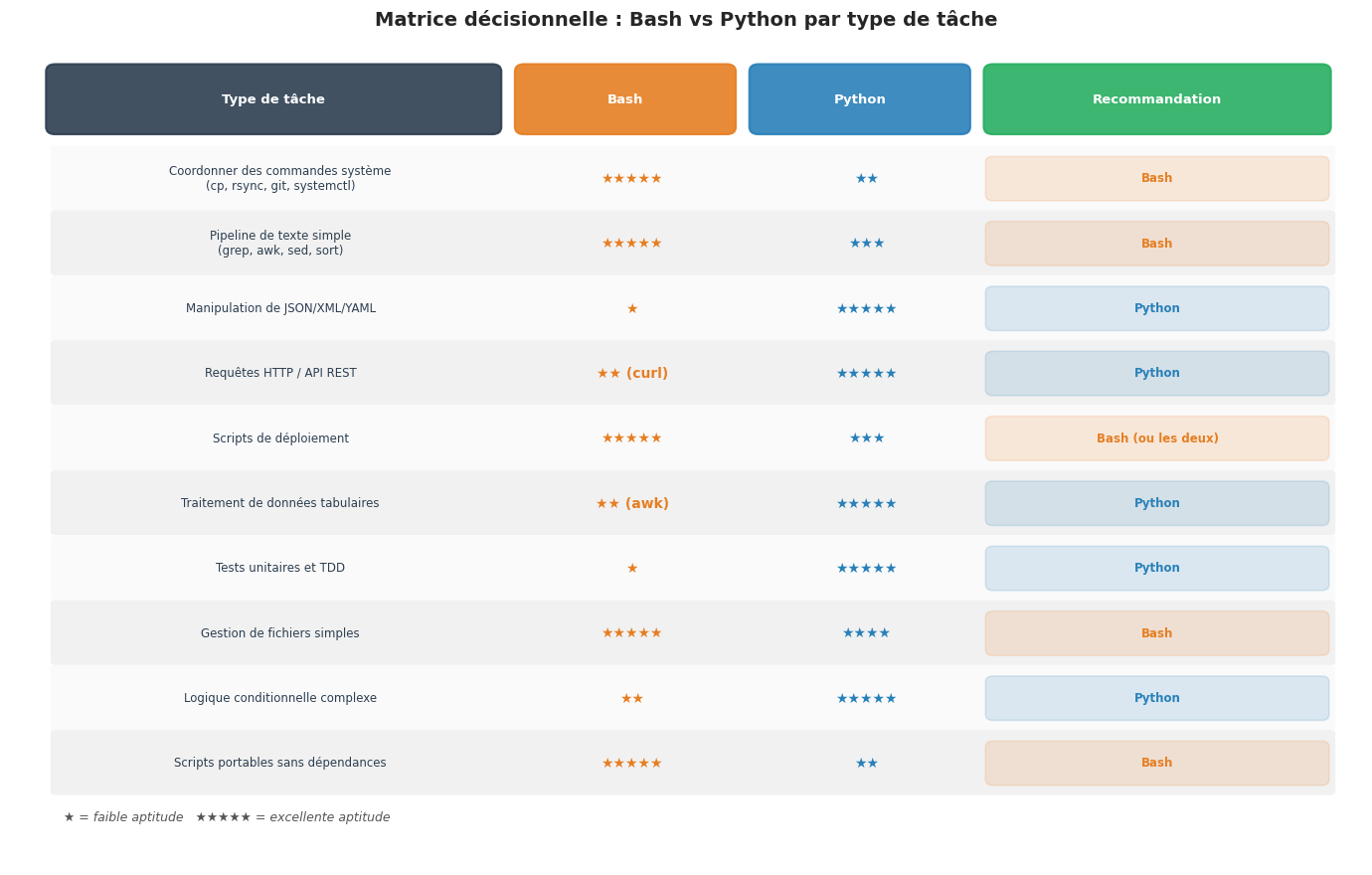Click the '(curl)' Bash star rating

(x=632, y=374)
